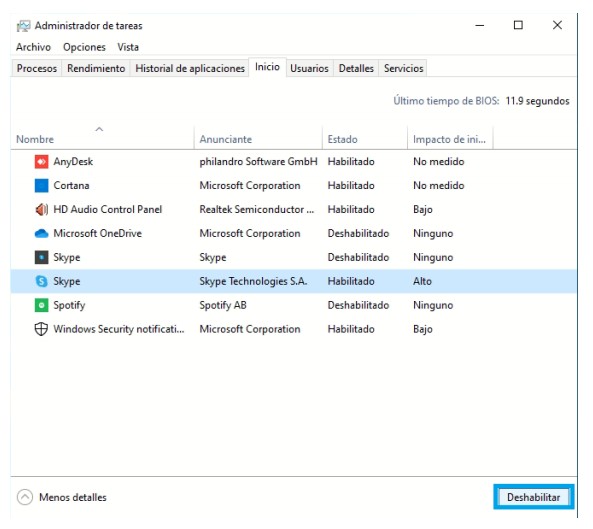Select the green Spotify icon
The height and width of the screenshot is (529, 593).
tap(41, 305)
